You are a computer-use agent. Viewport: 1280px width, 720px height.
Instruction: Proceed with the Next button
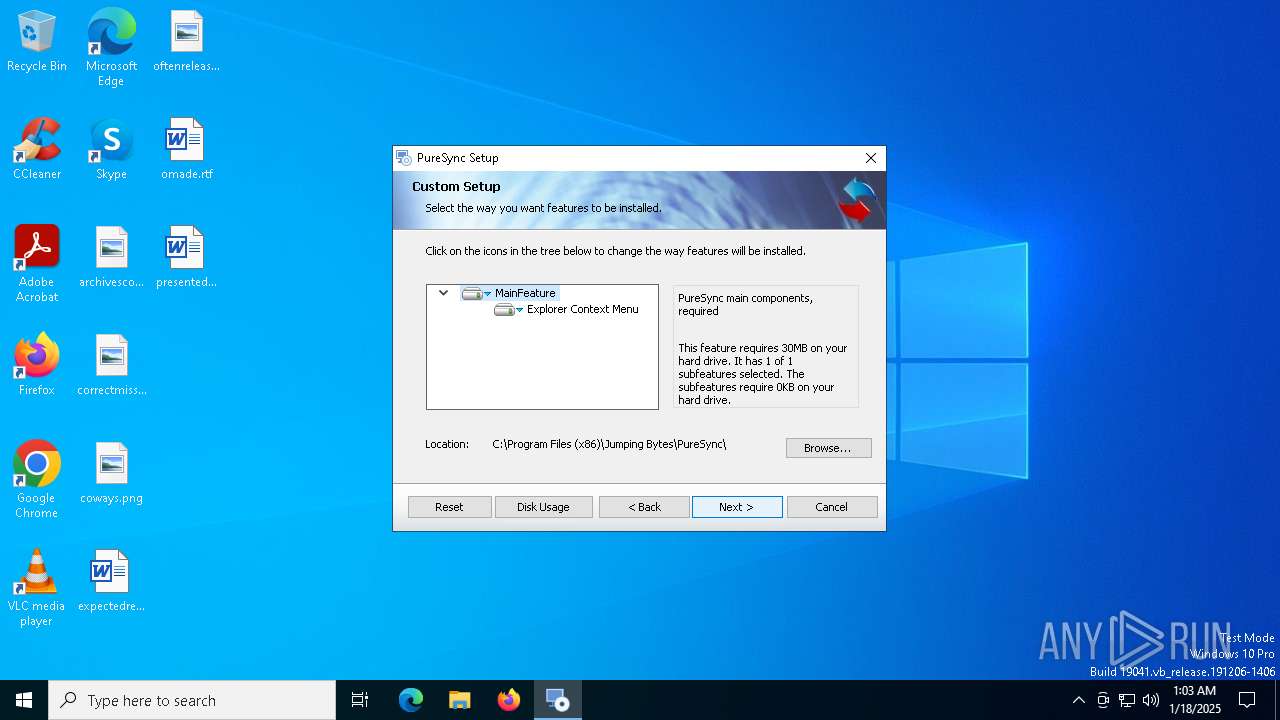(x=736, y=507)
